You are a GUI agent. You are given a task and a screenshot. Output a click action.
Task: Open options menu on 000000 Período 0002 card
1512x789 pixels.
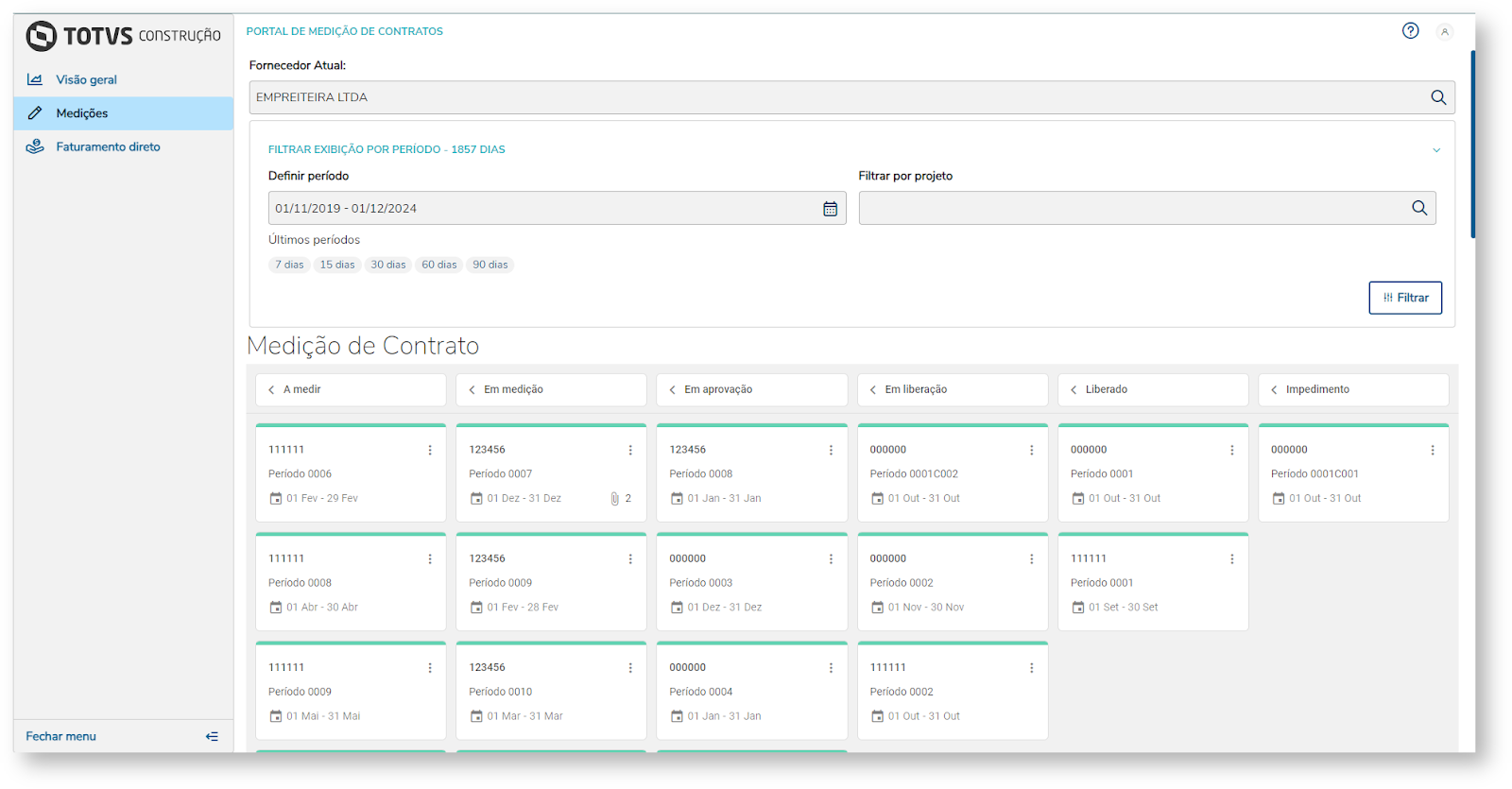(1031, 559)
